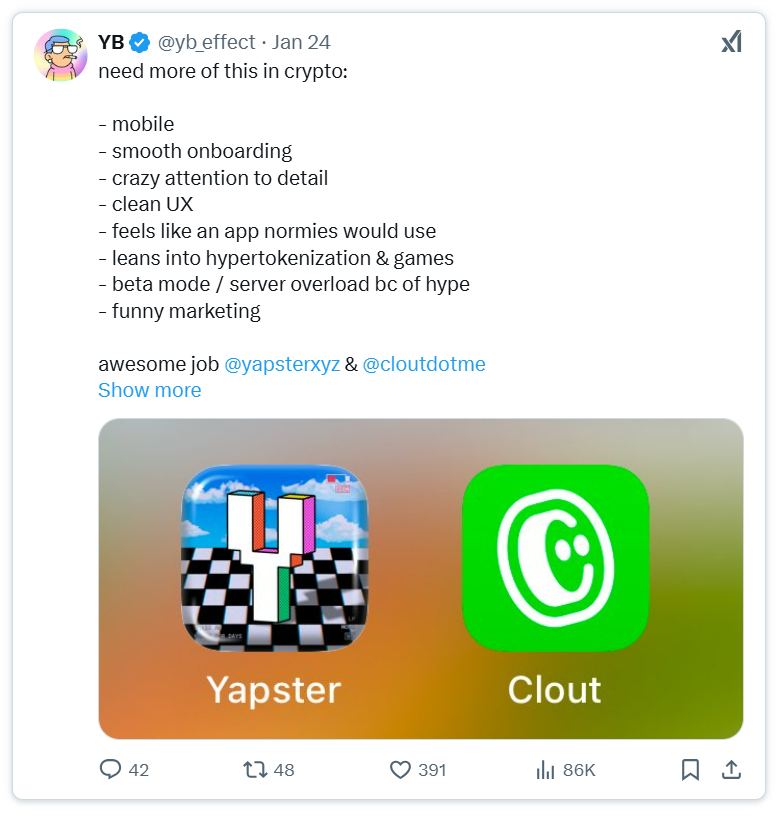
Task: Click the green Clout app icon
Action: (x=556, y=558)
